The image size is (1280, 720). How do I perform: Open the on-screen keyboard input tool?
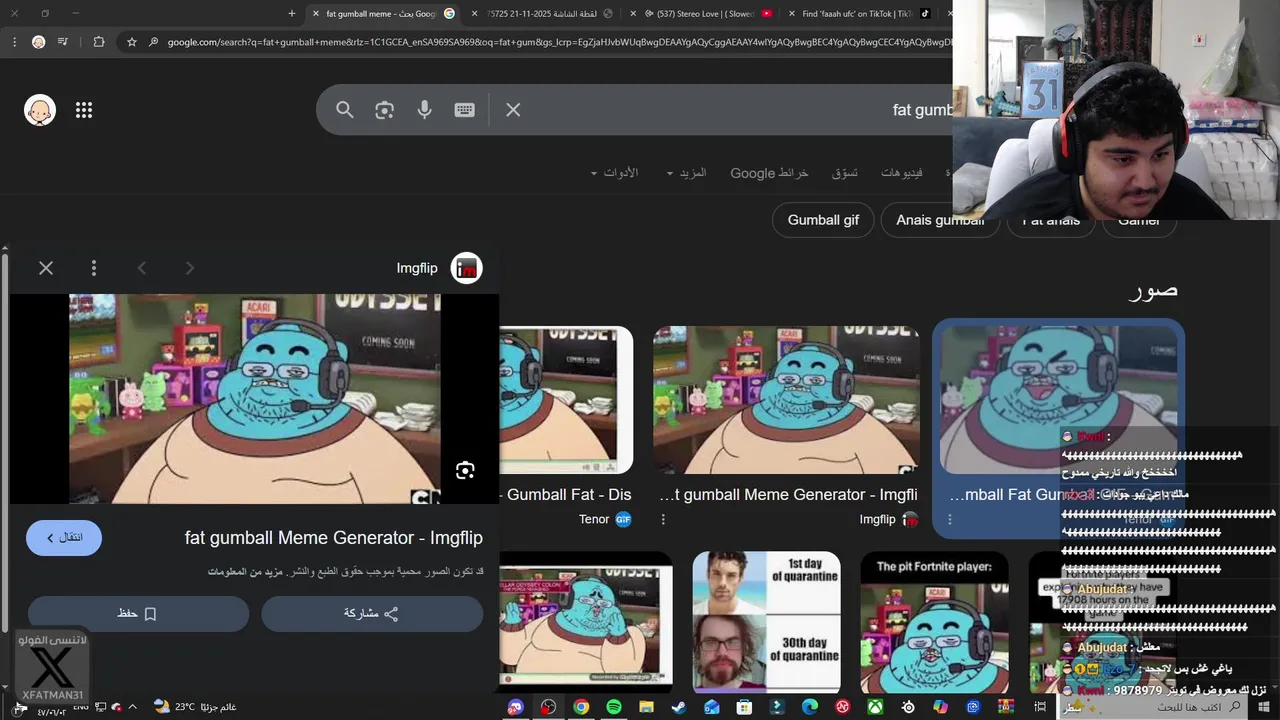tap(464, 110)
